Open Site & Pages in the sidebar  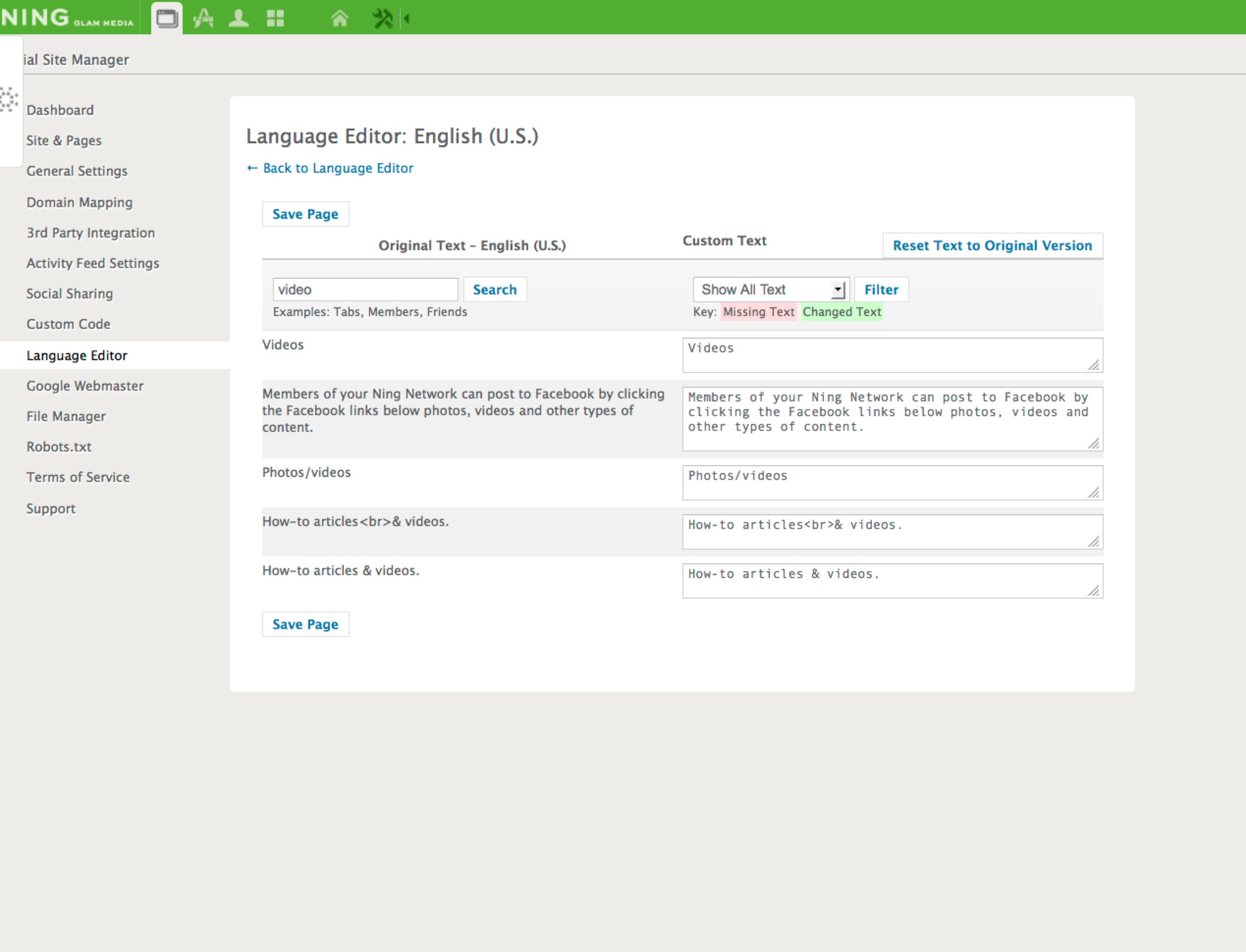pos(64,140)
